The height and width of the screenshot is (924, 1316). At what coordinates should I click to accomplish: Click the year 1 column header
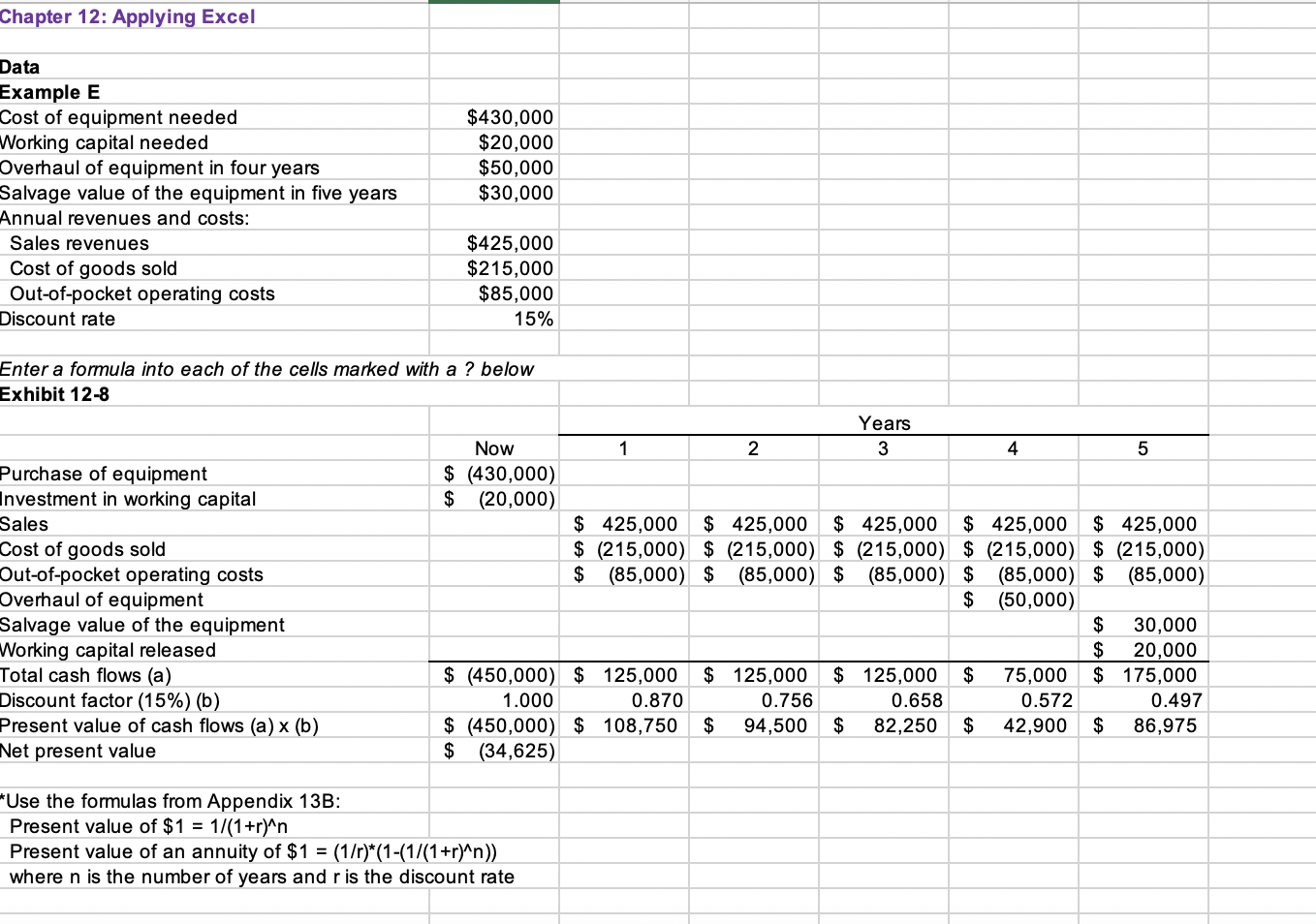click(624, 448)
